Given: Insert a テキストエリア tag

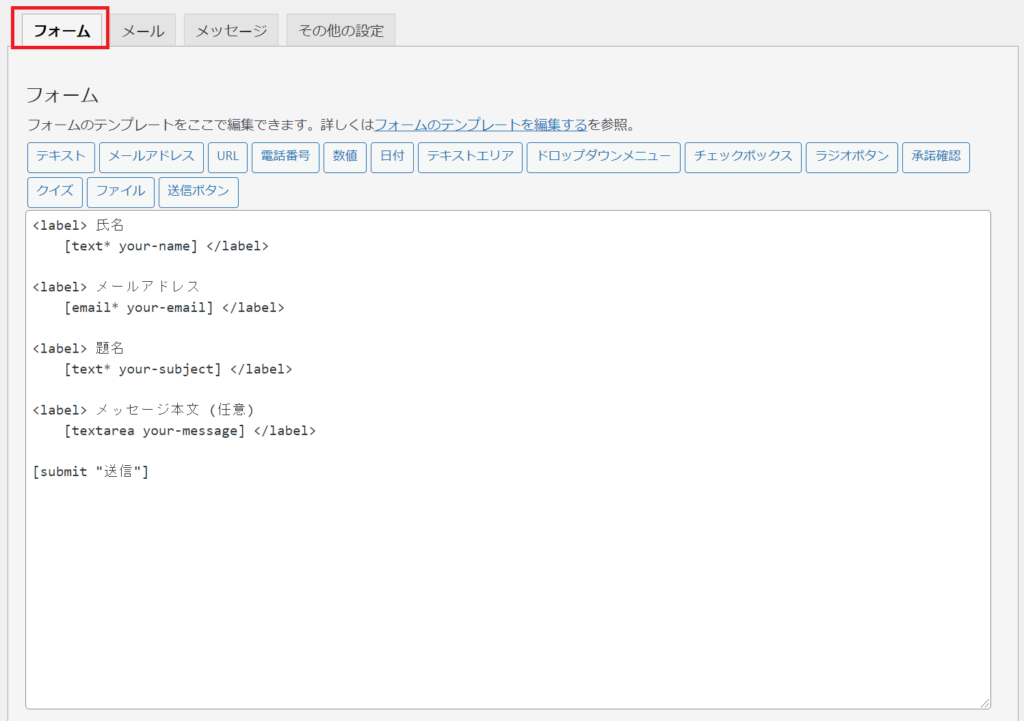Looking at the screenshot, I should point(470,157).
